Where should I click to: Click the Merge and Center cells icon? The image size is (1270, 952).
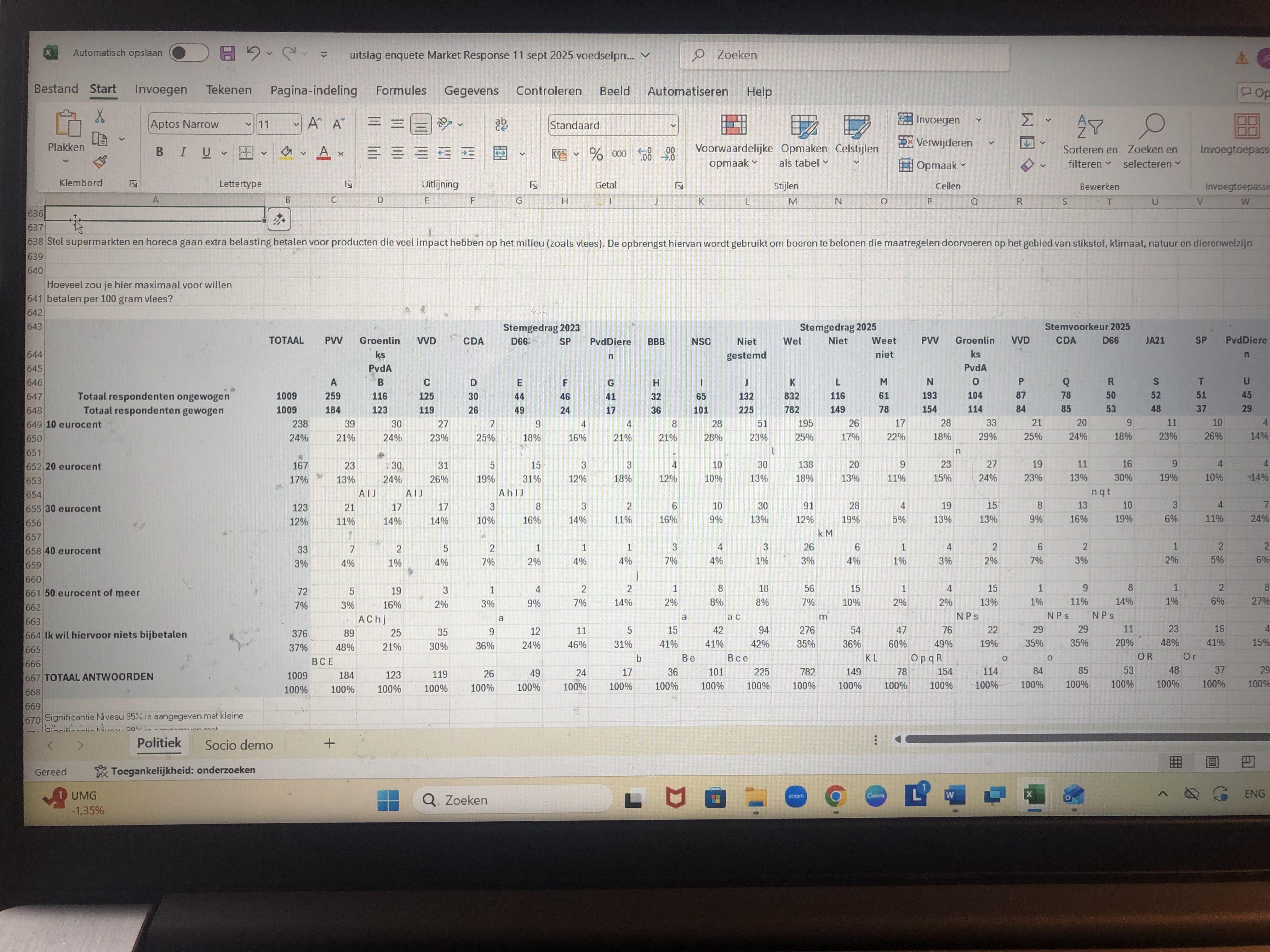(501, 153)
